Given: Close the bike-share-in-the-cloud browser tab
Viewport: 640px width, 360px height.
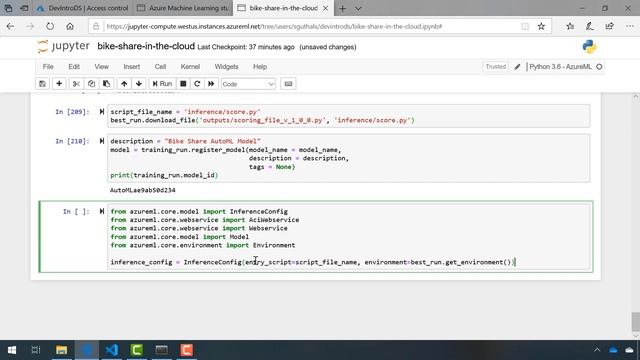Looking at the screenshot, I should [x=325, y=8].
